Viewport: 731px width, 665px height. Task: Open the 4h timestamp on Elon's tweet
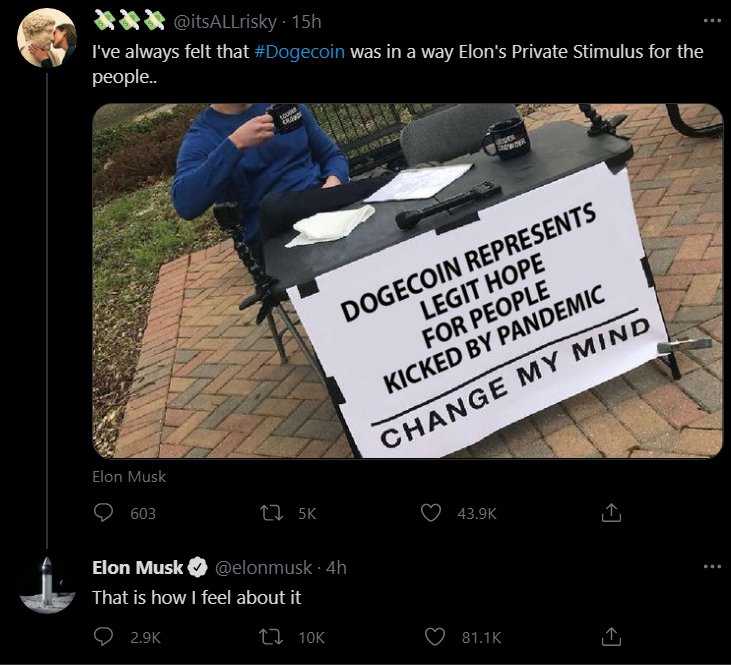[x=336, y=568]
